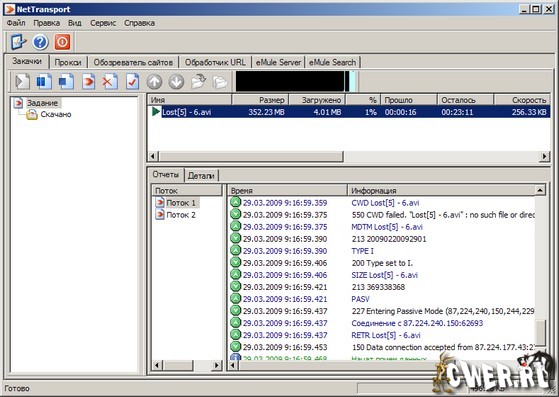Click the download list horizontal scrollbar thumb
The image size is (559, 397).
click(251, 156)
